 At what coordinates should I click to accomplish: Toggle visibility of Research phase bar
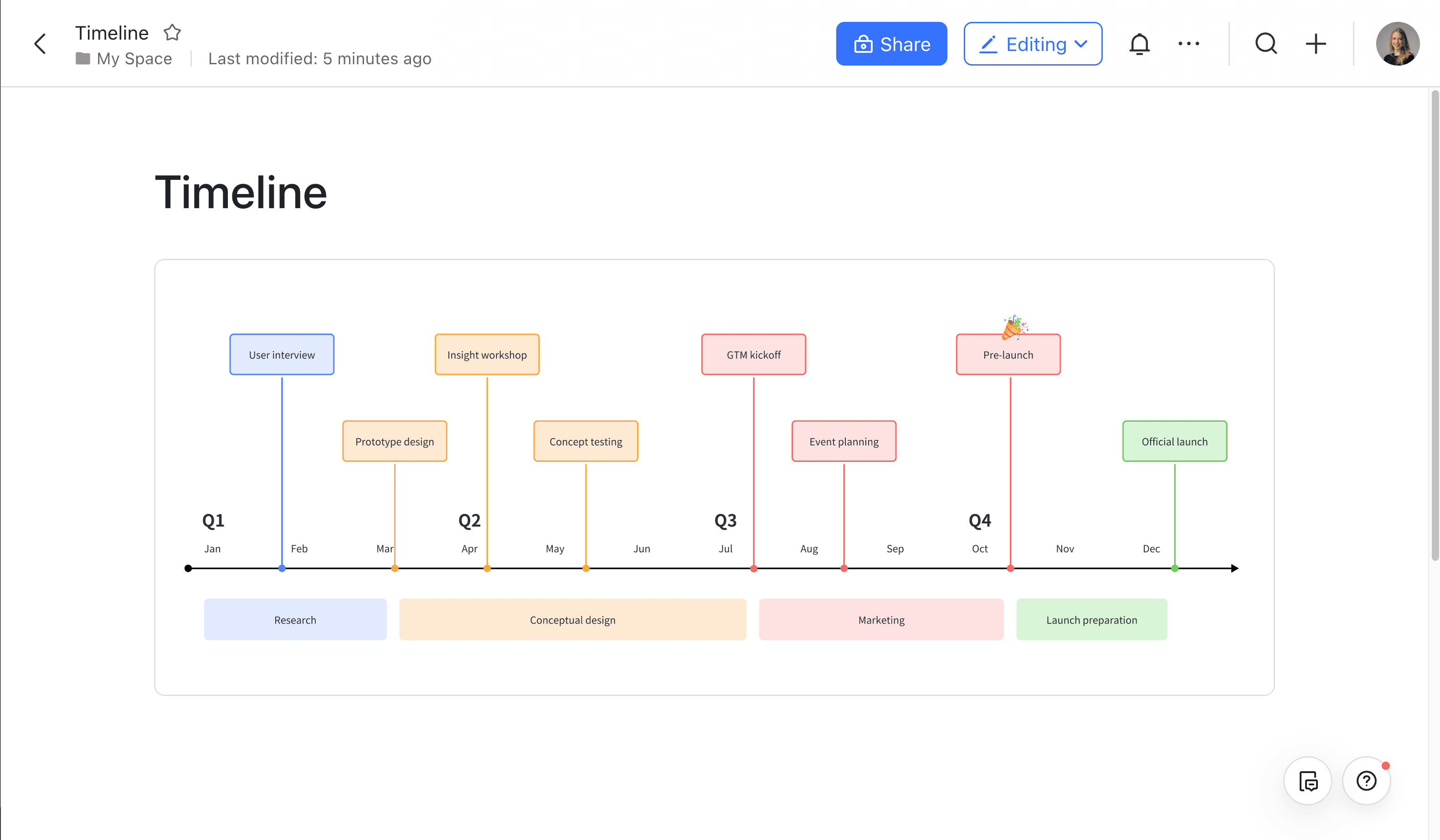pos(295,619)
